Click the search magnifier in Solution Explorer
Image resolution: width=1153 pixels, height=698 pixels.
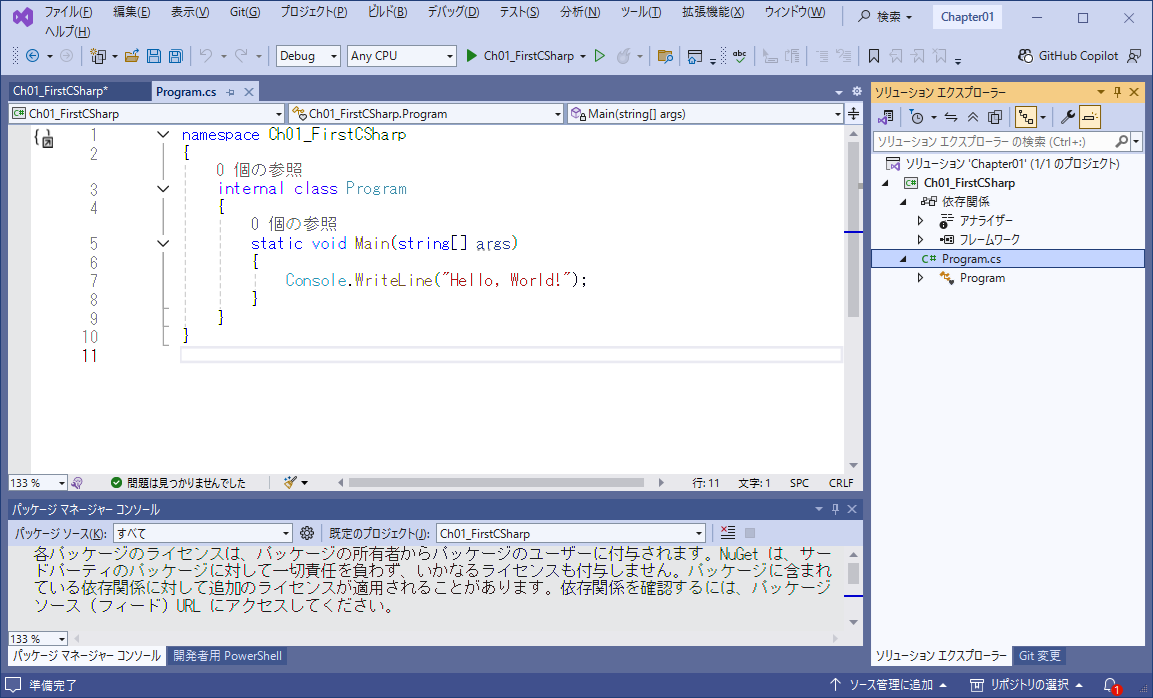coord(1121,141)
